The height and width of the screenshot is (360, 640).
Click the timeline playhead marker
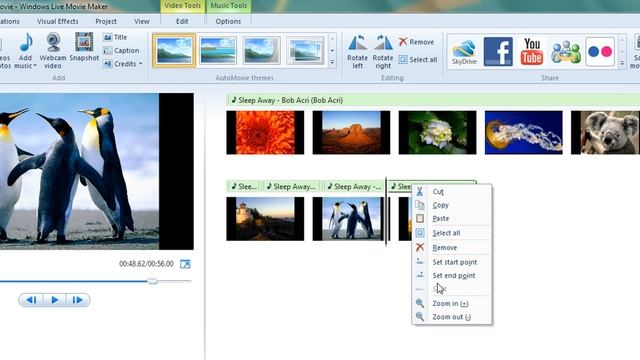click(386, 211)
